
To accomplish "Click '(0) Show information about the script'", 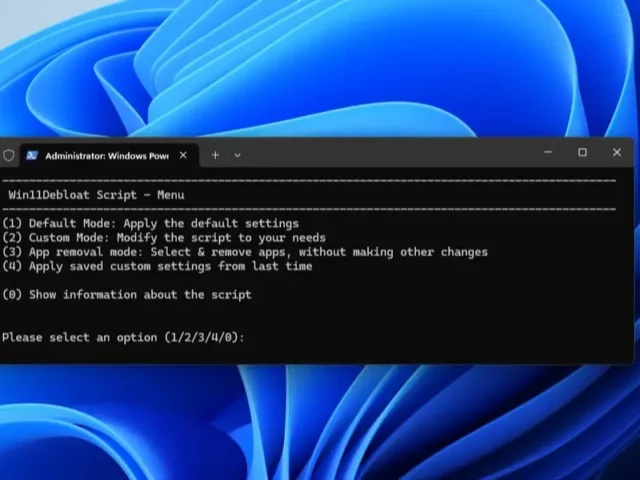I will tap(127, 295).
